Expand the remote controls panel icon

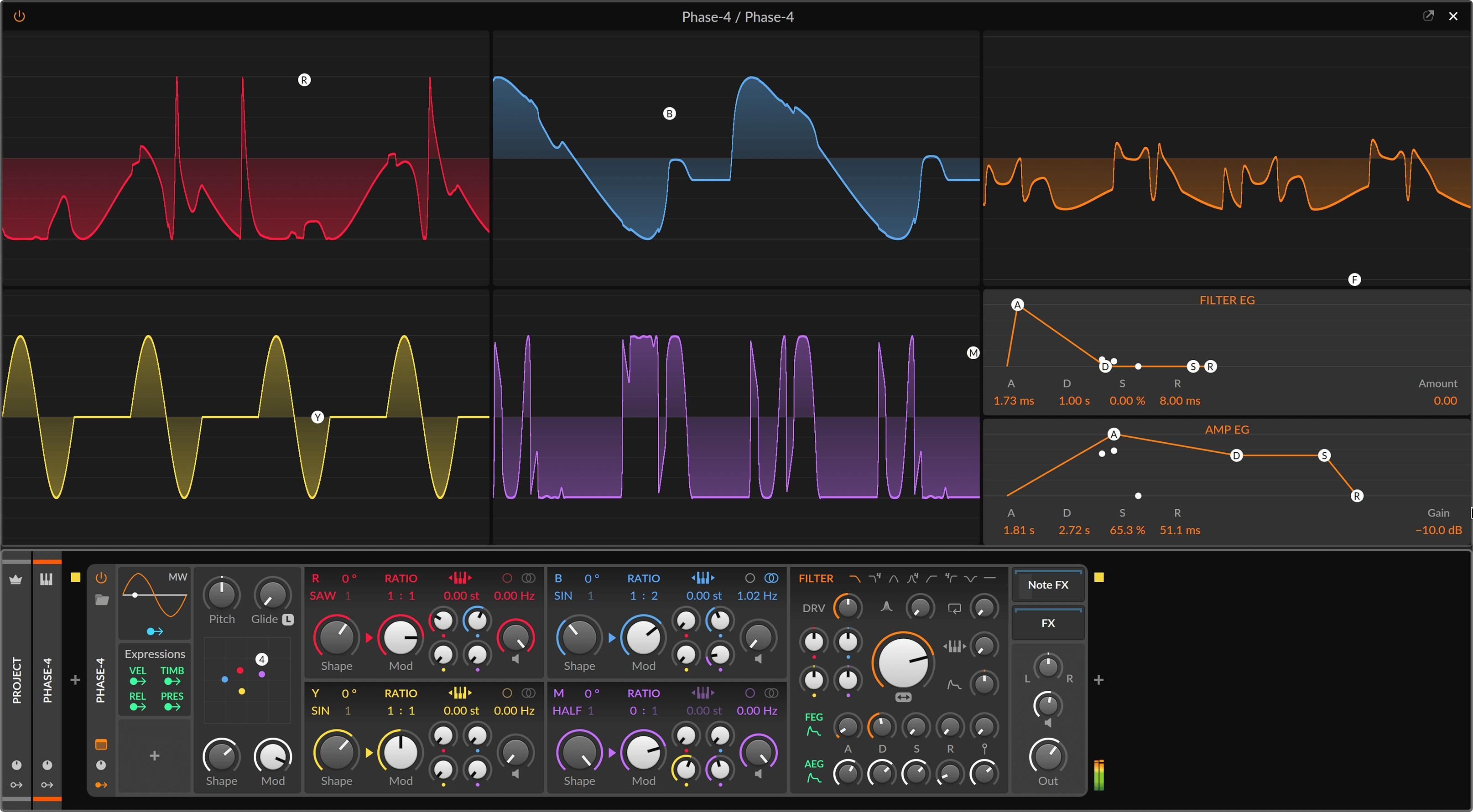coord(101,744)
